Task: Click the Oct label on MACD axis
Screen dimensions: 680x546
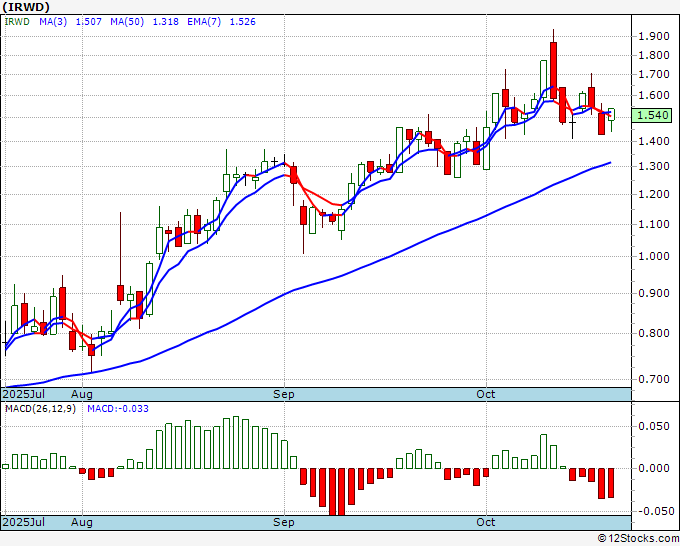Action: pyautogui.click(x=486, y=522)
